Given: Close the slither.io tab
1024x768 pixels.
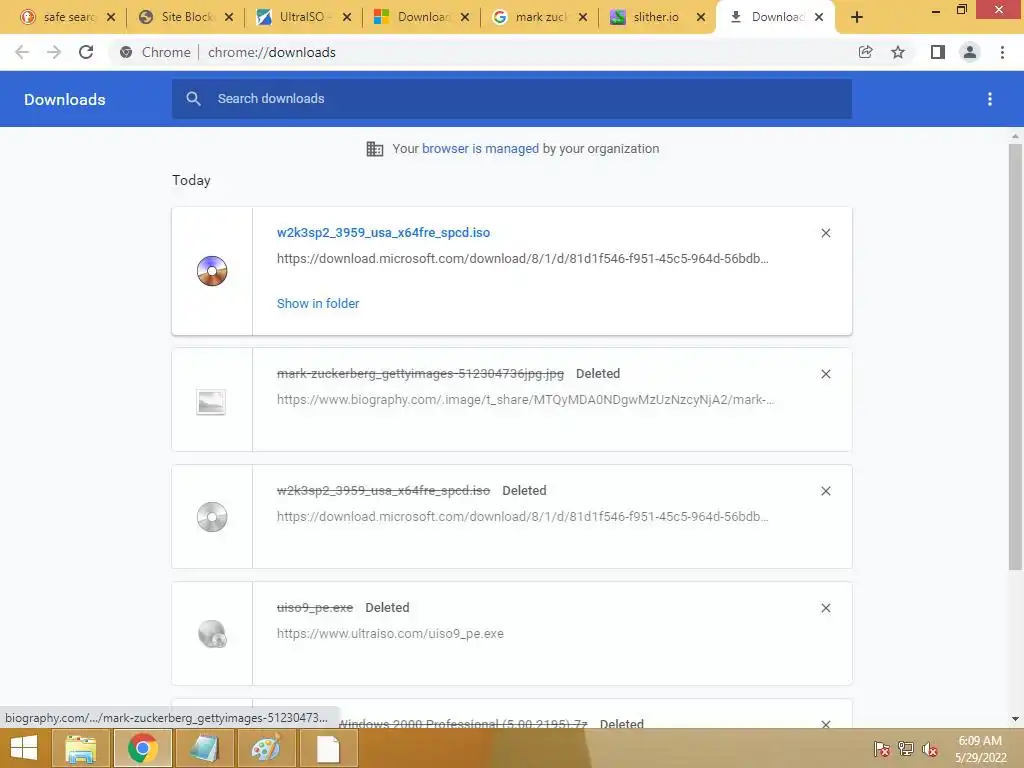Looking at the screenshot, I should pos(701,17).
